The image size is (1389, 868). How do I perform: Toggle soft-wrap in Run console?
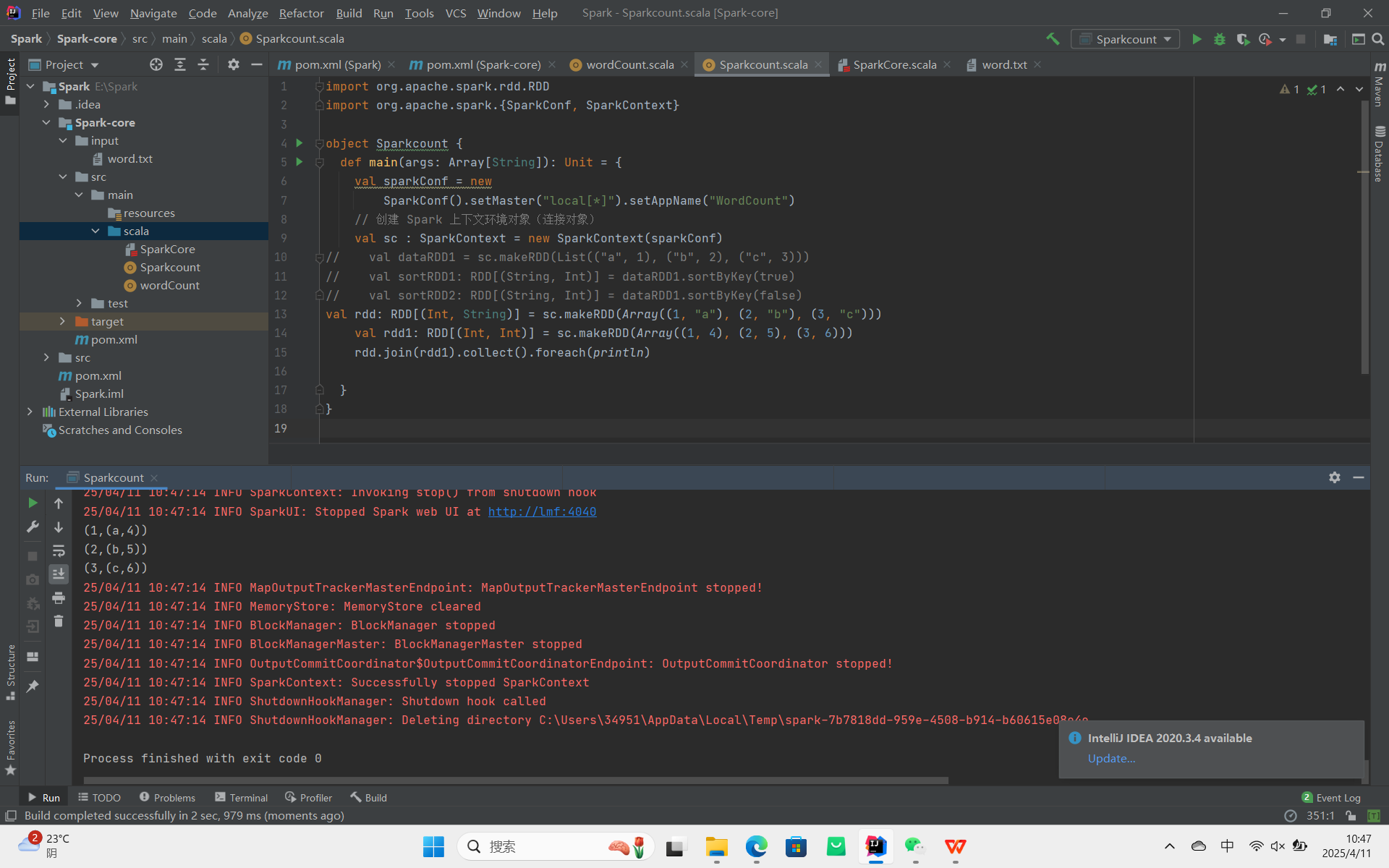[59, 550]
